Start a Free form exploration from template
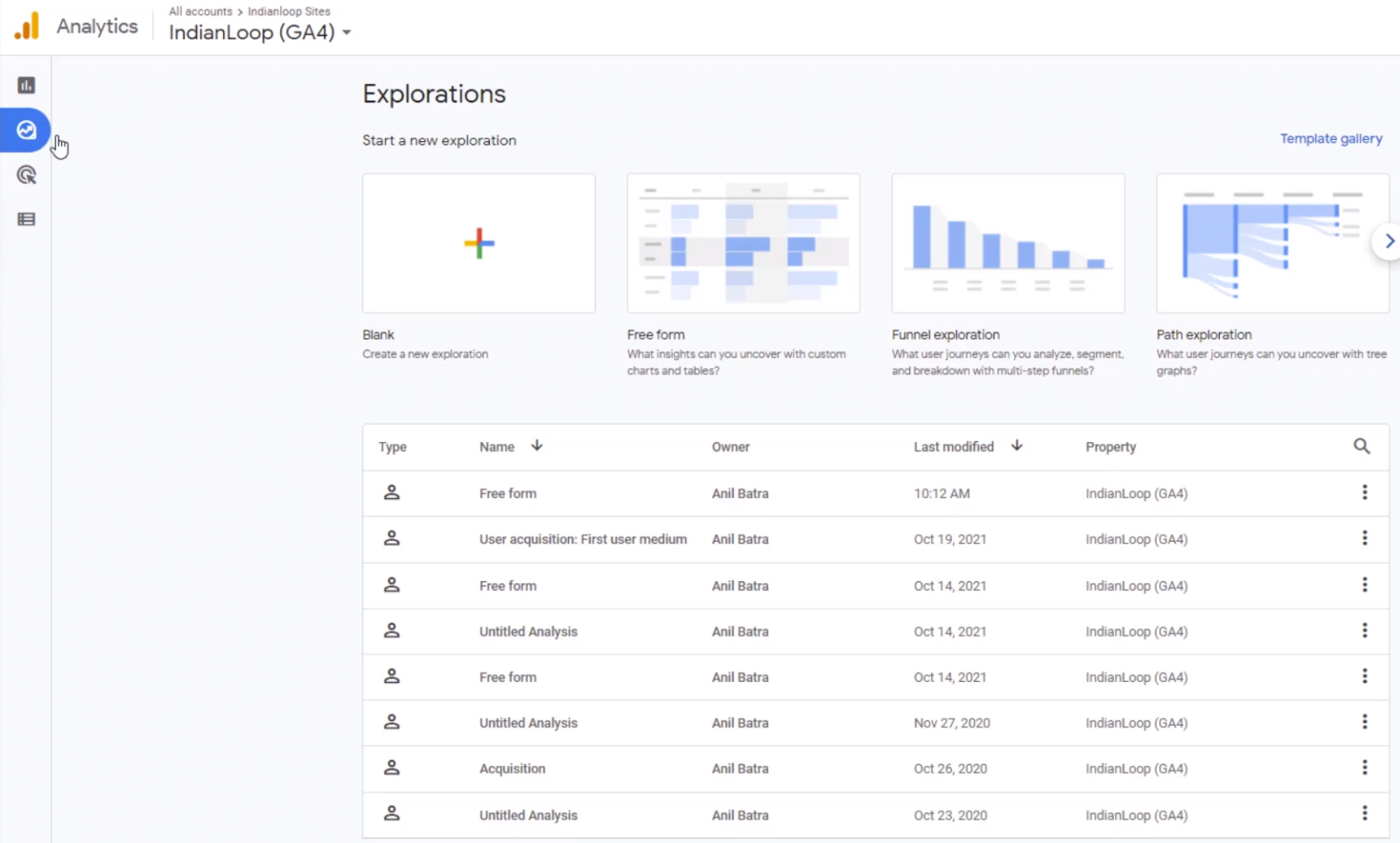The image size is (1400, 843). point(743,243)
